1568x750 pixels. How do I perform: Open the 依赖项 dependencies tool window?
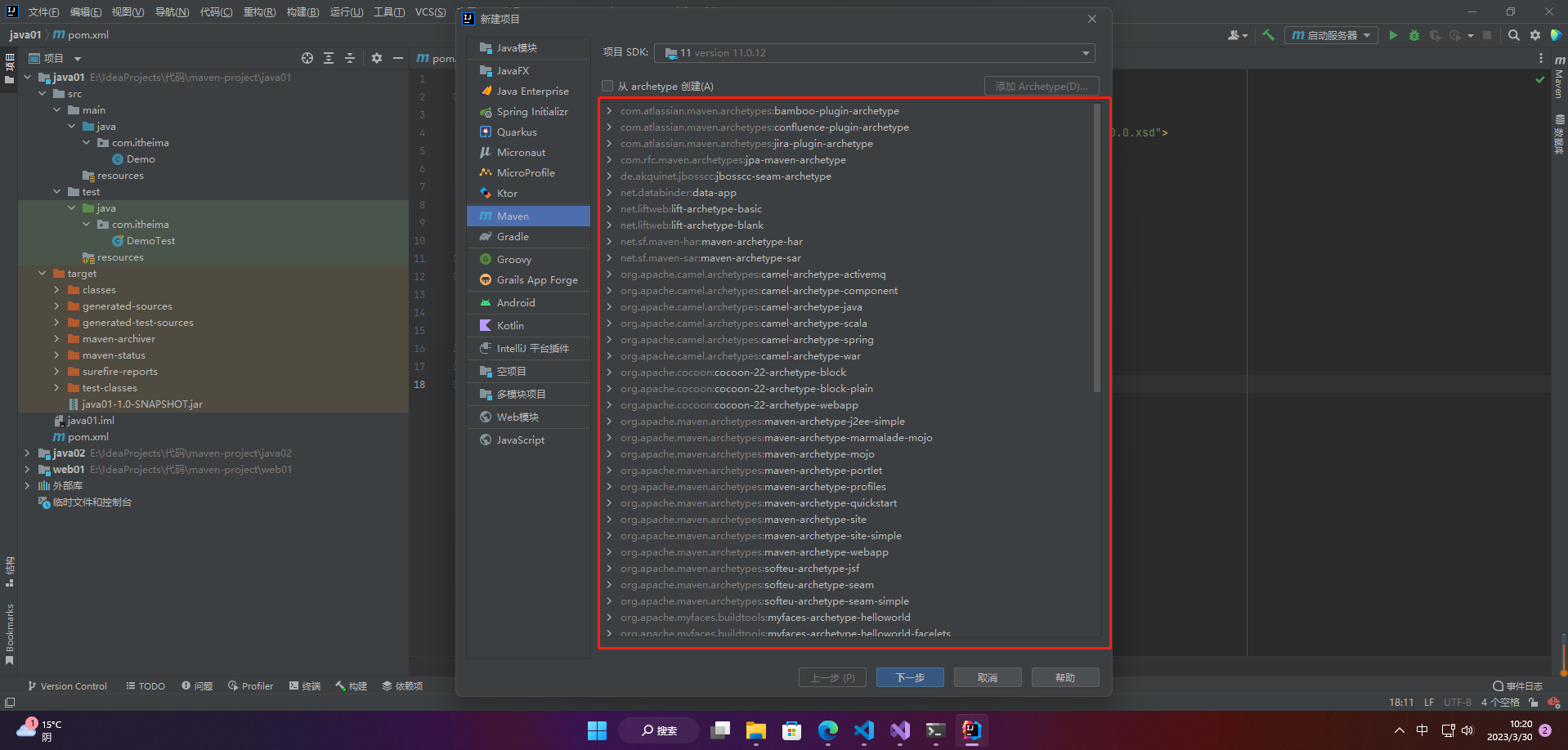click(x=403, y=686)
